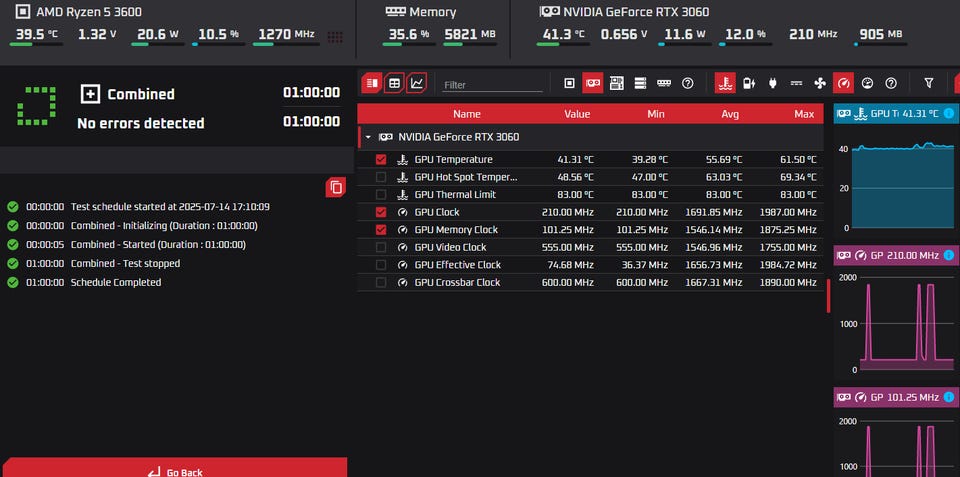
Task: Toggle voltage sensor type filter icon
Action: (x=749, y=83)
